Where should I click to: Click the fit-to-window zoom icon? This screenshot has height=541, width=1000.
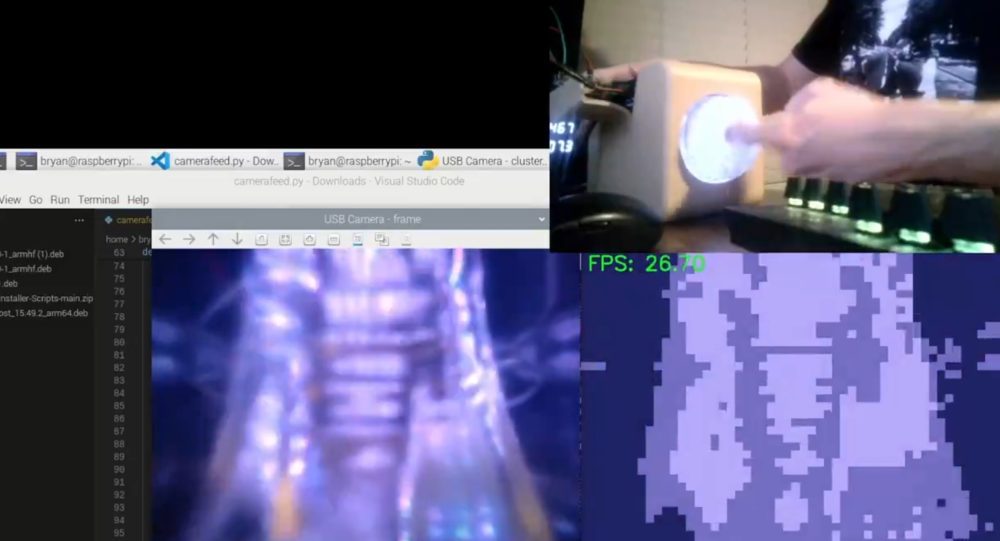pyautogui.click(x=285, y=239)
